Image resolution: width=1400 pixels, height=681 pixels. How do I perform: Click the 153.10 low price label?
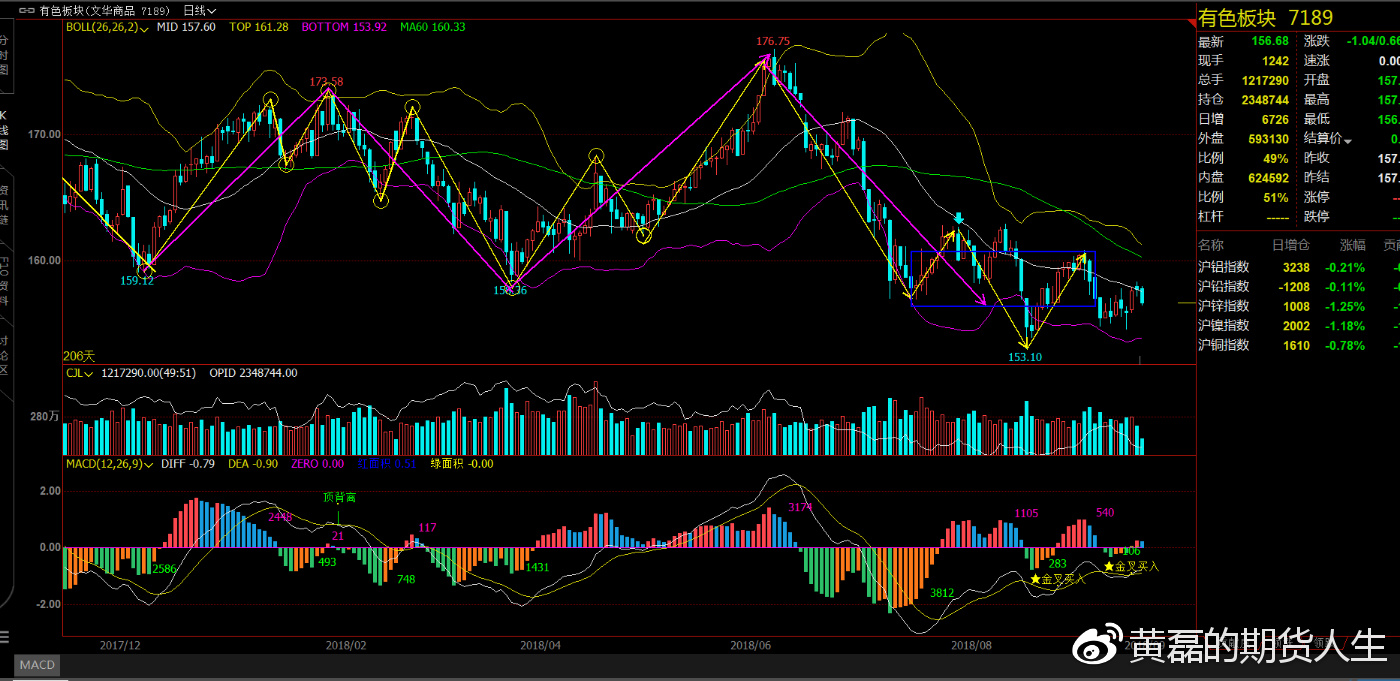(1025, 357)
